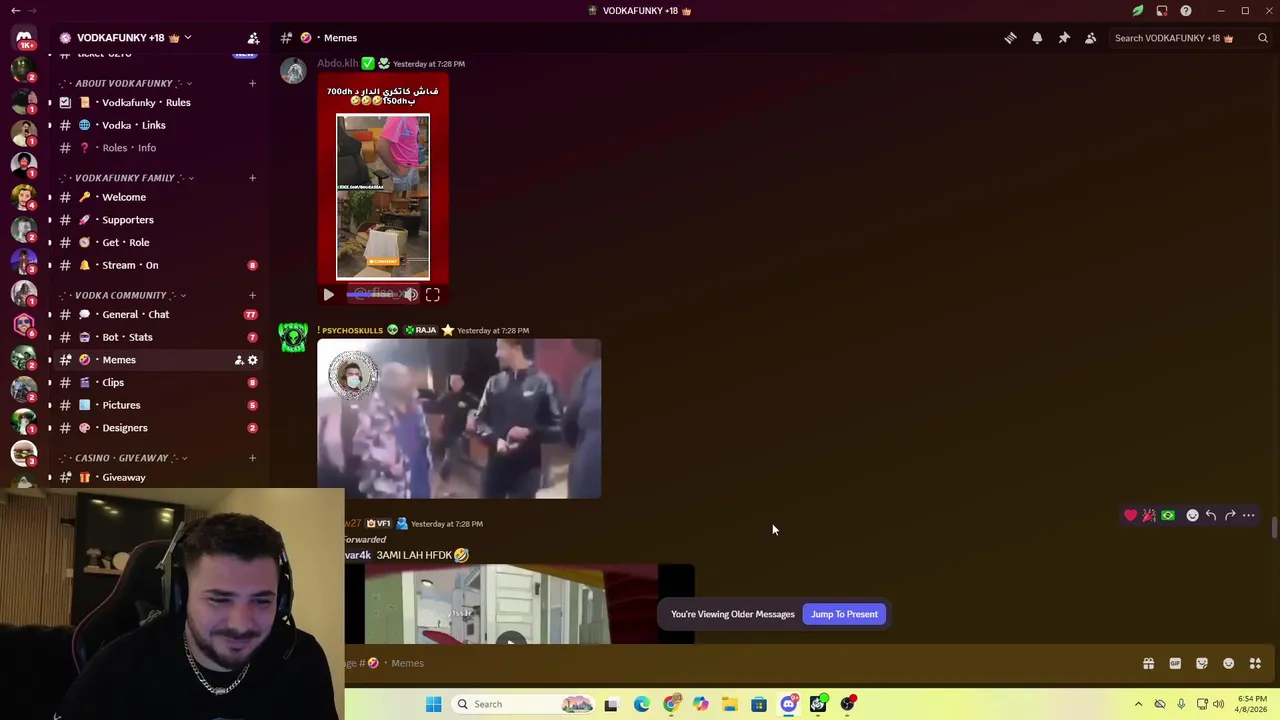The image size is (1280, 720).
Task: Open the inbox icon in title bar
Action: point(1162,11)
